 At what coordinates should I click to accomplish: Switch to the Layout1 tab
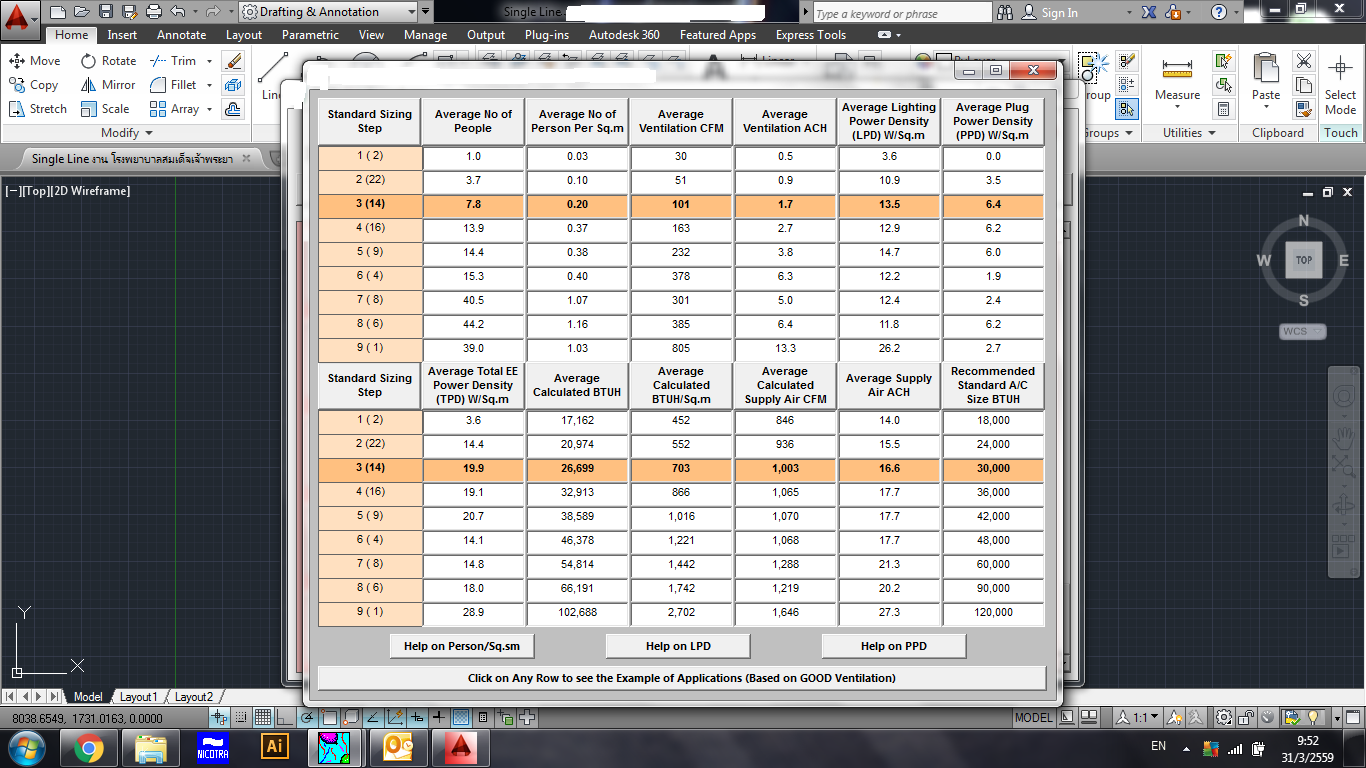coord(138,697)
